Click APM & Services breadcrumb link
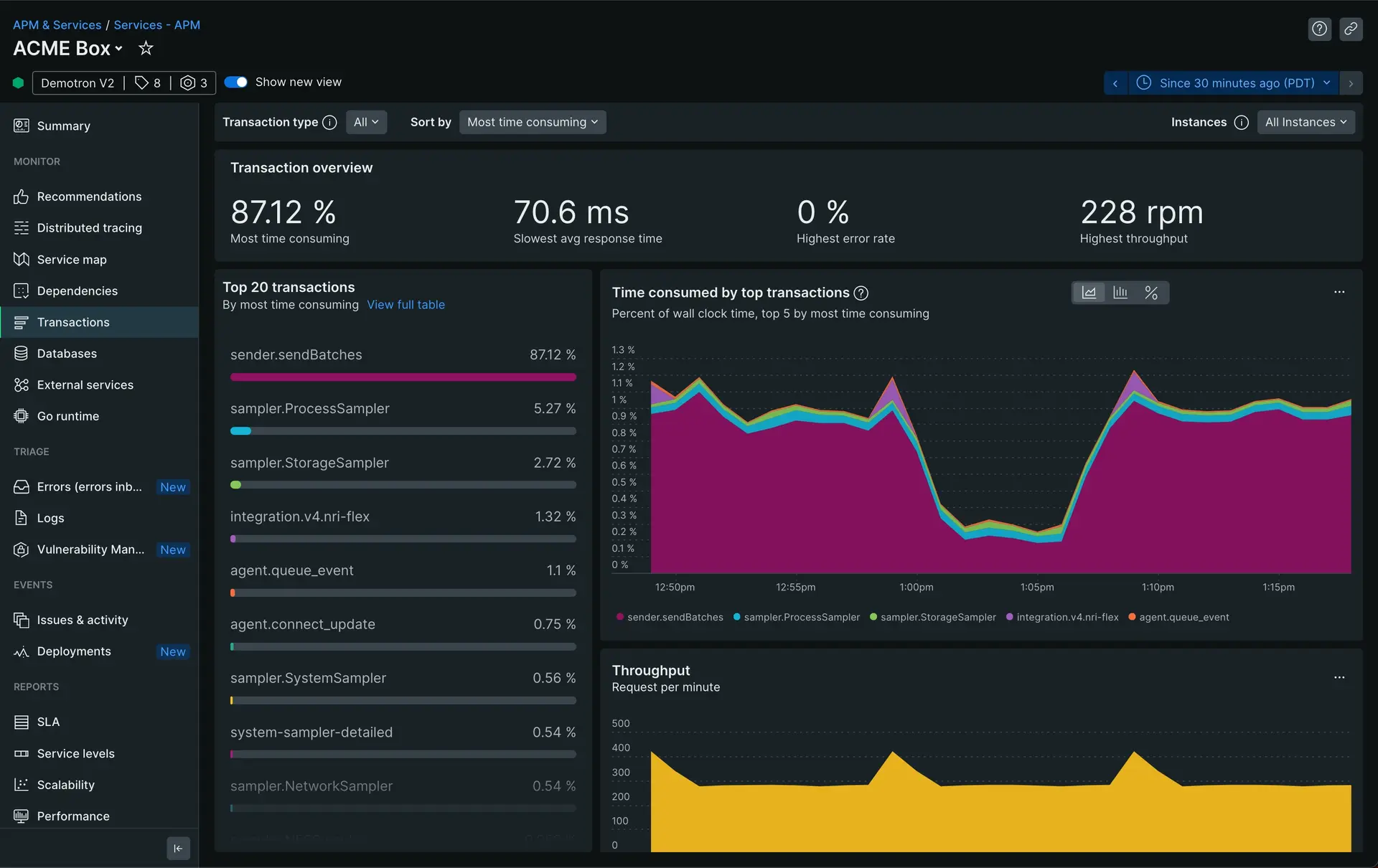1378x868 pixels. pos(57,25)
